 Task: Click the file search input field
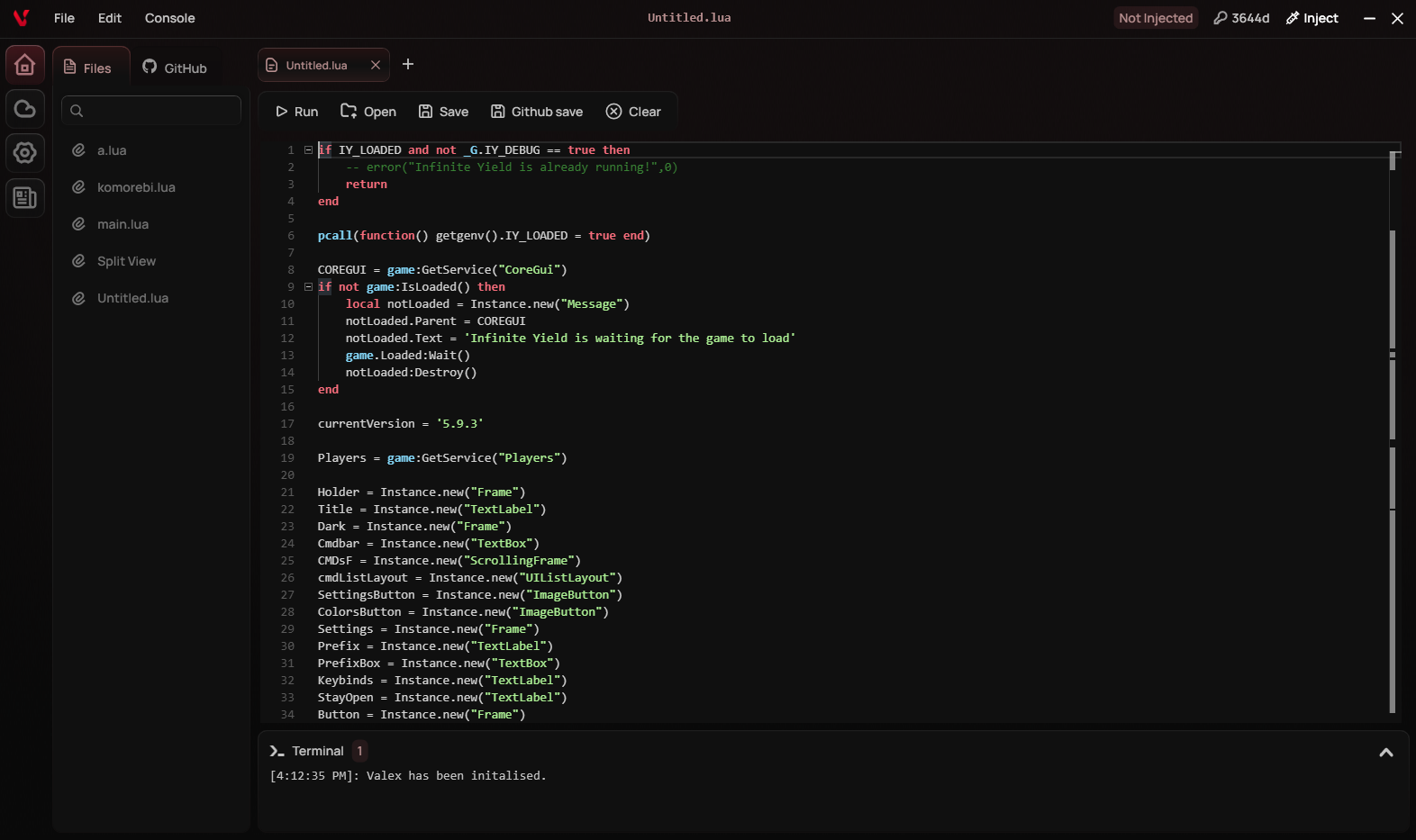(x=151, y=111)
